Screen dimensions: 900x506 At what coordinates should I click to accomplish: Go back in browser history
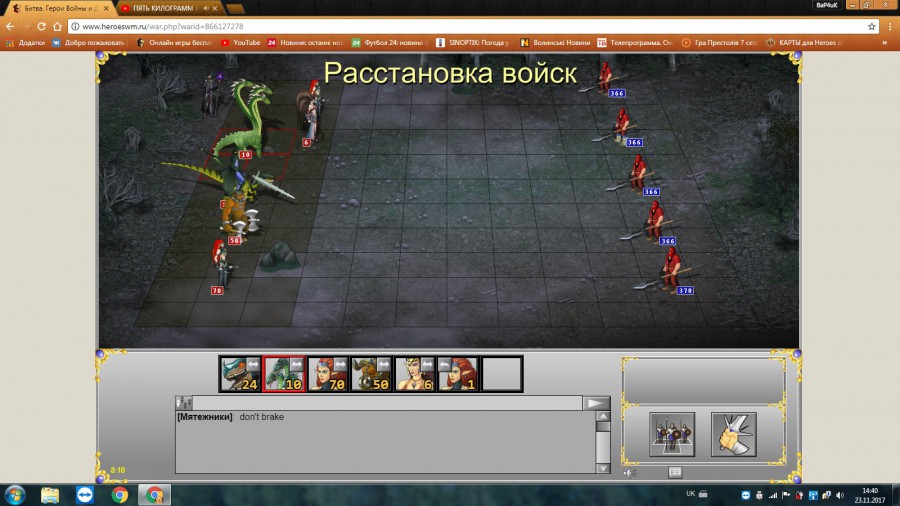tap(10, 26)
